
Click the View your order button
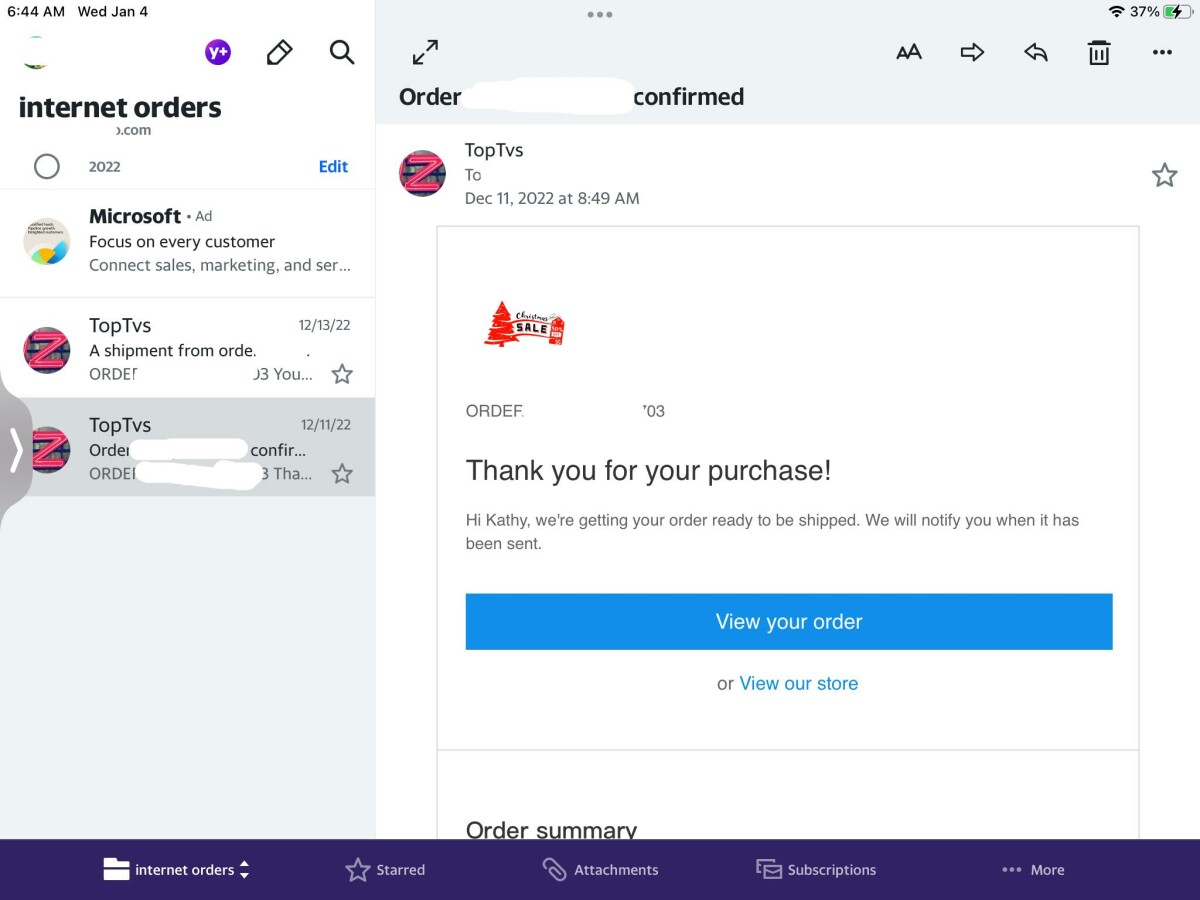coord(788,622)
